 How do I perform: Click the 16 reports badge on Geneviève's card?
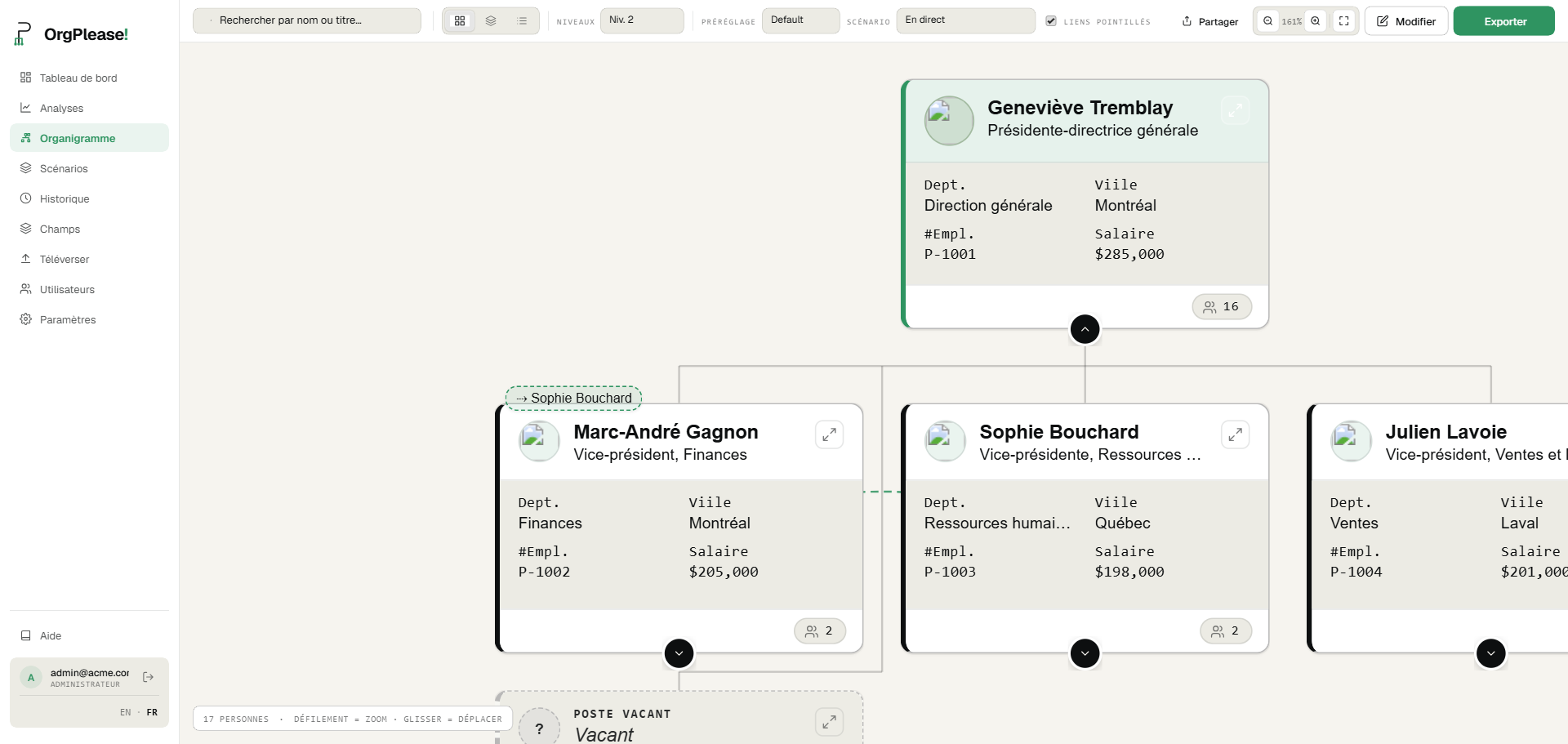pos(1222,306)
